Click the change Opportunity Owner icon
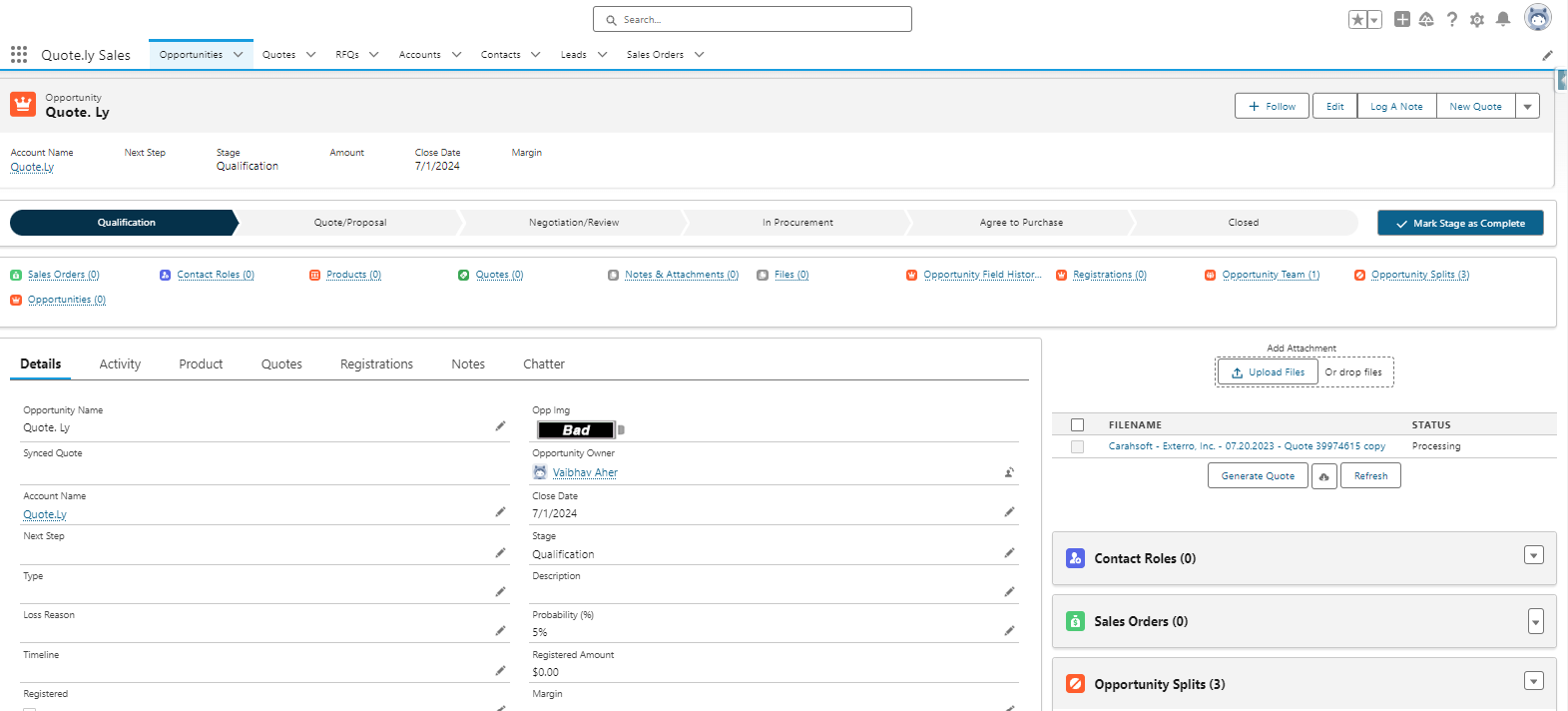1568x711 pixels. pyautogui.click(x=1009, y=472)
